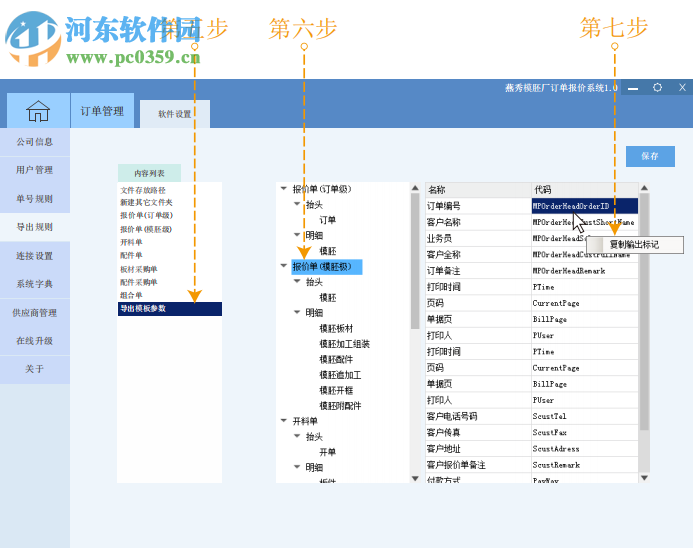The width and height of the screenshot is (693, 548).
Task: Select 报价单(模胚级) in content list
Action: click(146, 229)
